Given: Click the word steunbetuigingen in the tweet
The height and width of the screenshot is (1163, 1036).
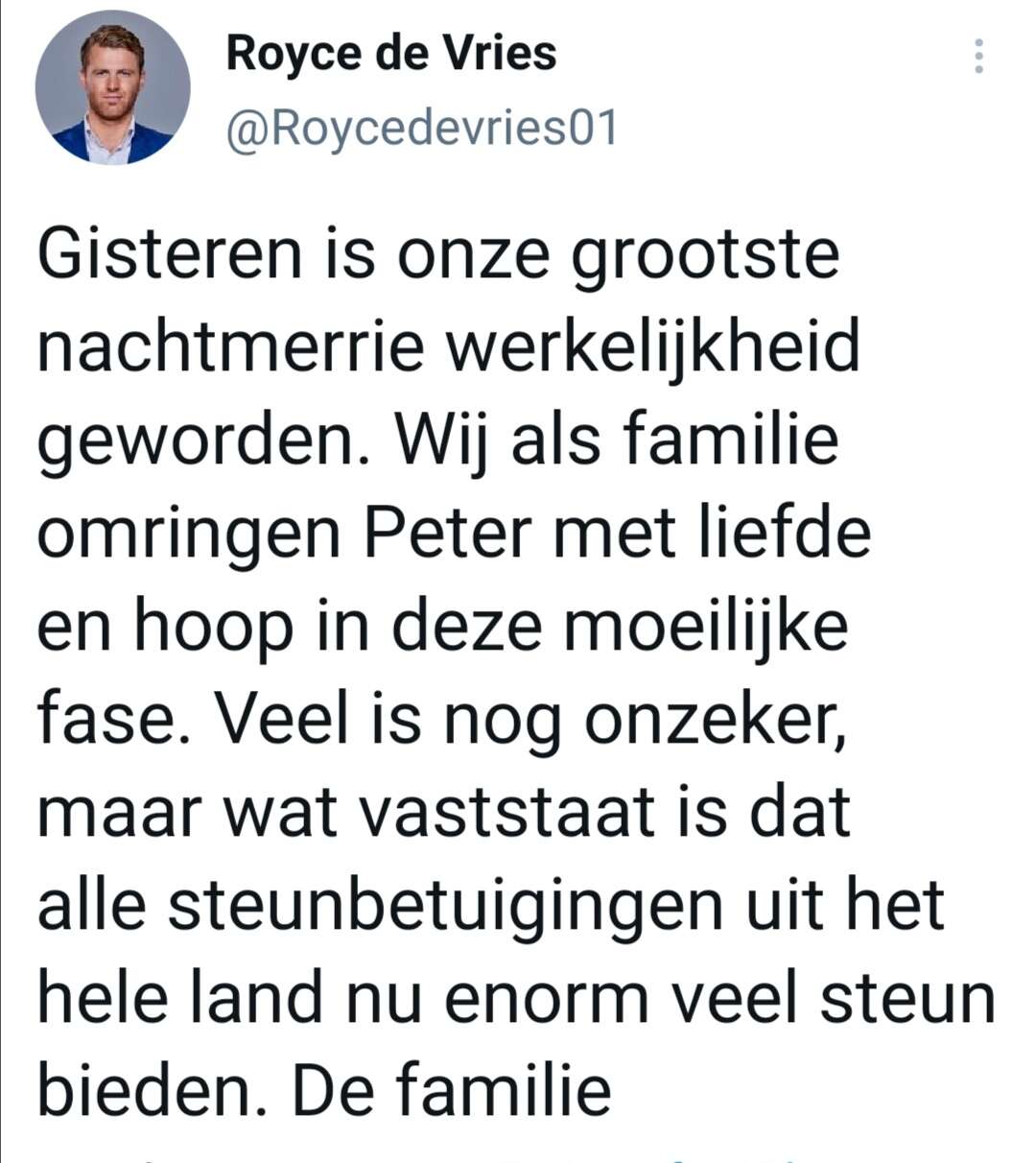Looking at the screenshot, I should (445, 906).
